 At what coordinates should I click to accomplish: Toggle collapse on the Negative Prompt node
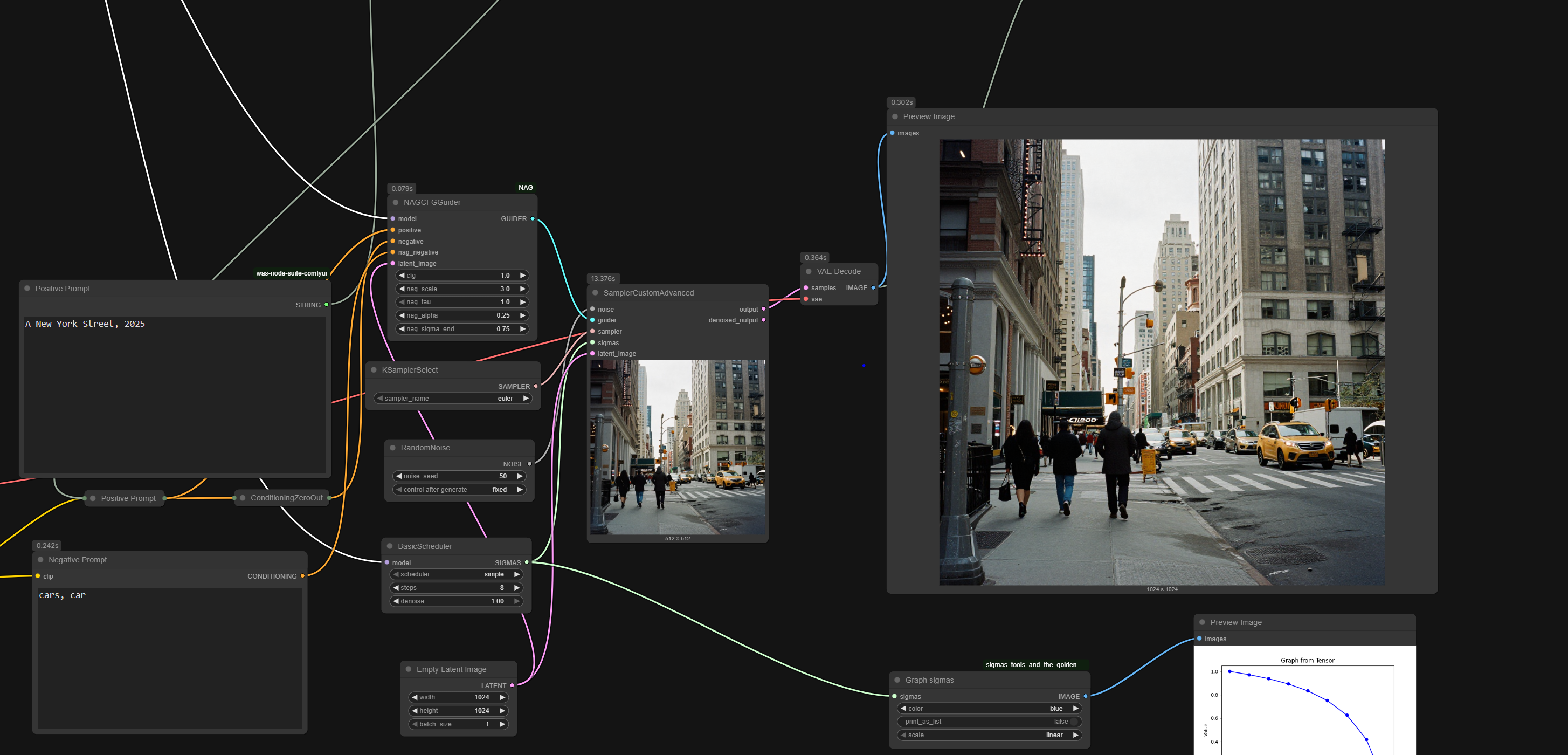click(x=41, y=560)
